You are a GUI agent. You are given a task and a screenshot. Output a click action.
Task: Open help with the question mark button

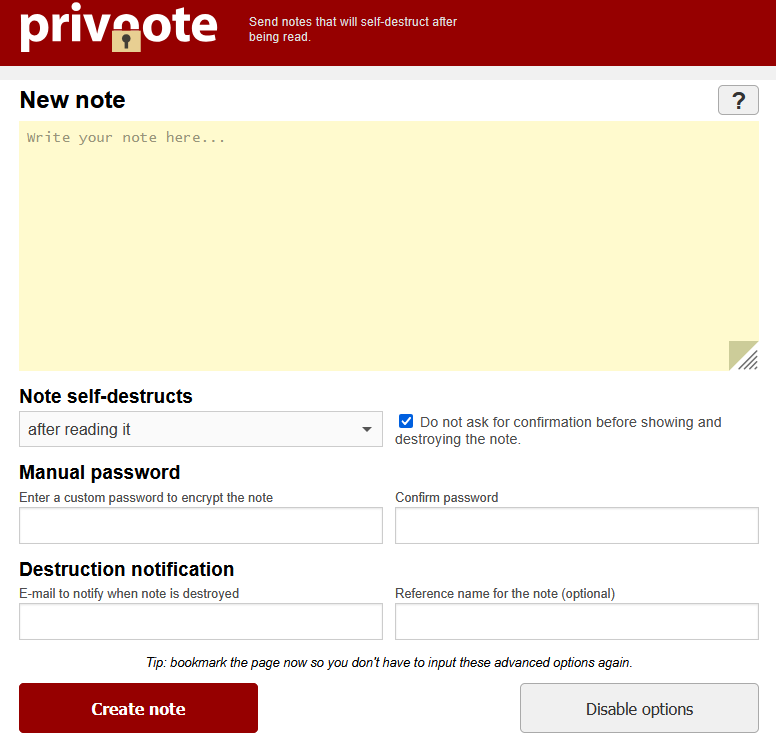coord(738,100)
